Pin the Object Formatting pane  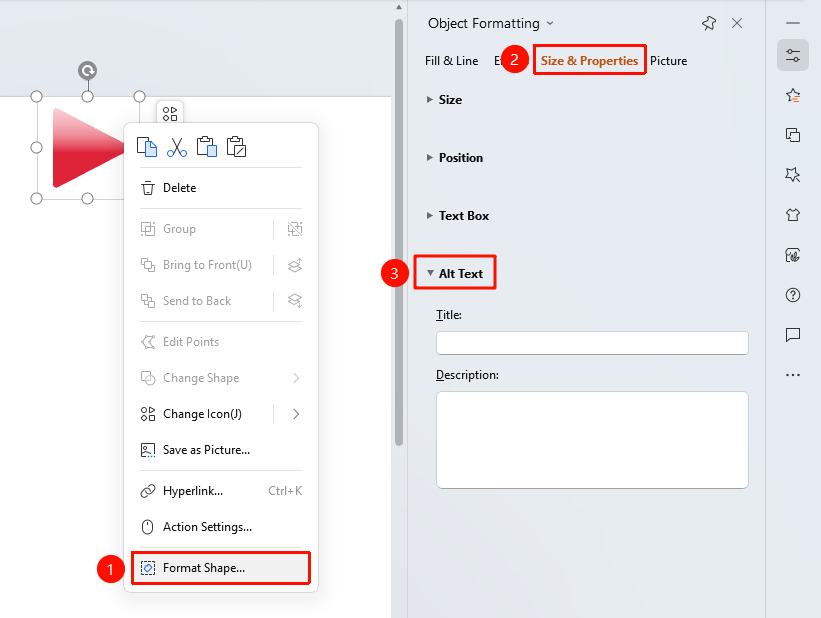pyautogui.click(x=708, y=23)
